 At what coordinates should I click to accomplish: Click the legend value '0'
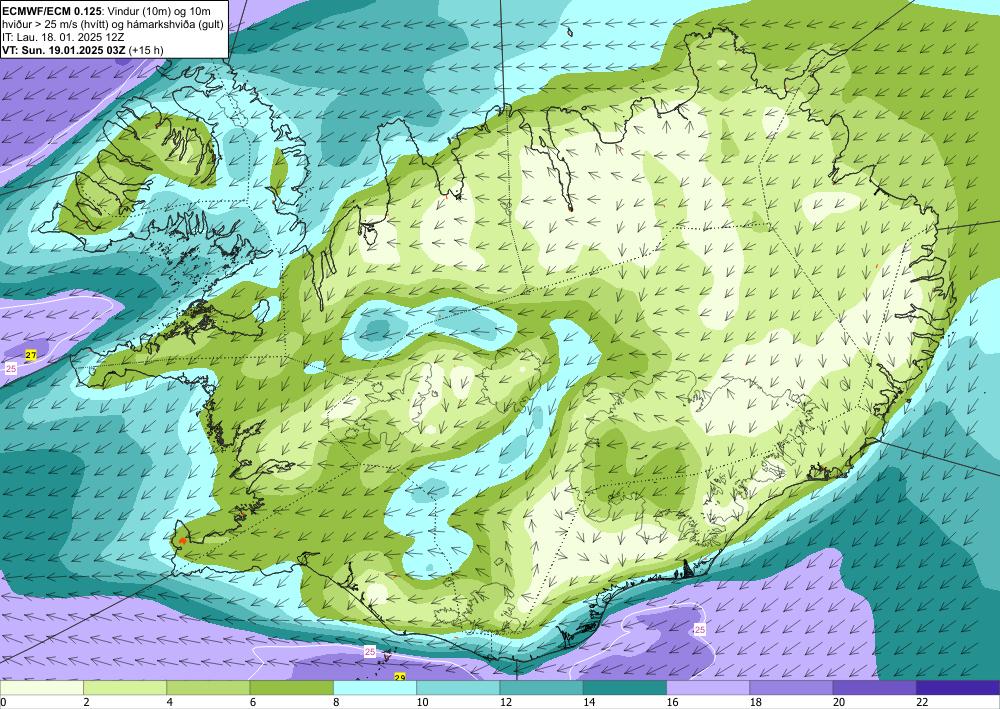coord(3,702)
